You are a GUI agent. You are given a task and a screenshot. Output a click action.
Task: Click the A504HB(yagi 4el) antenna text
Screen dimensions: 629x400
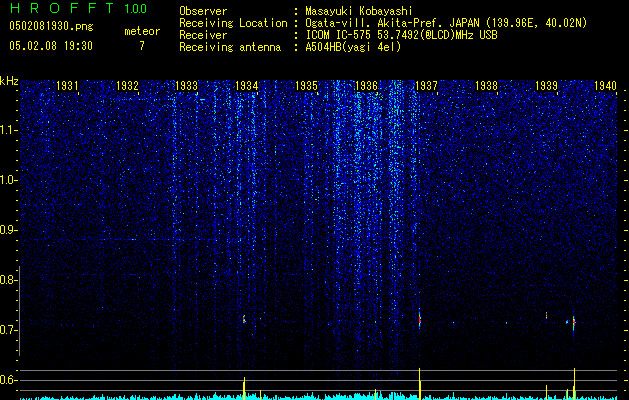(353, 47)
